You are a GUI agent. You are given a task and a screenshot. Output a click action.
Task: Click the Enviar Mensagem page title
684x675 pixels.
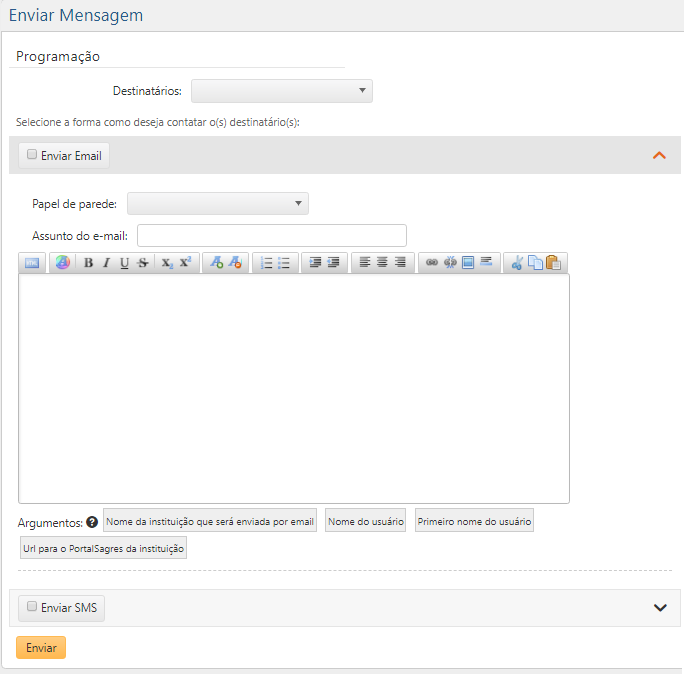76,15
